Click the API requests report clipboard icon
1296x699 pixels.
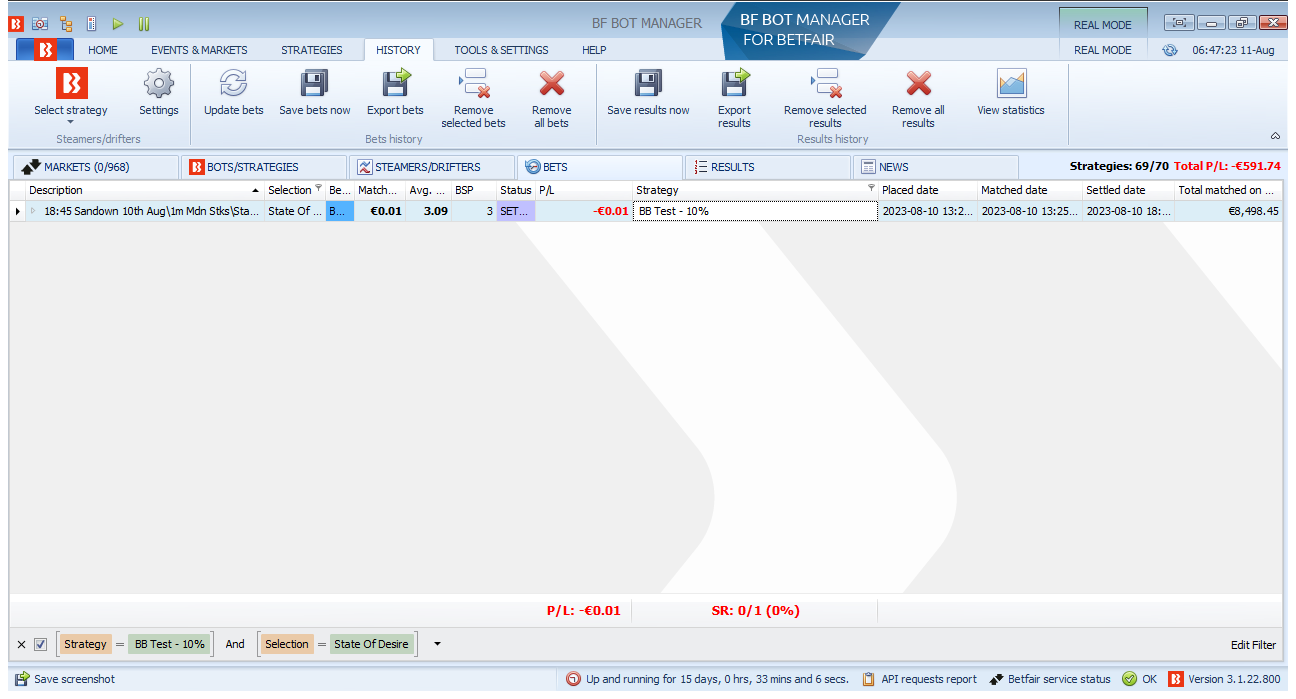click(x=869, y=679)
